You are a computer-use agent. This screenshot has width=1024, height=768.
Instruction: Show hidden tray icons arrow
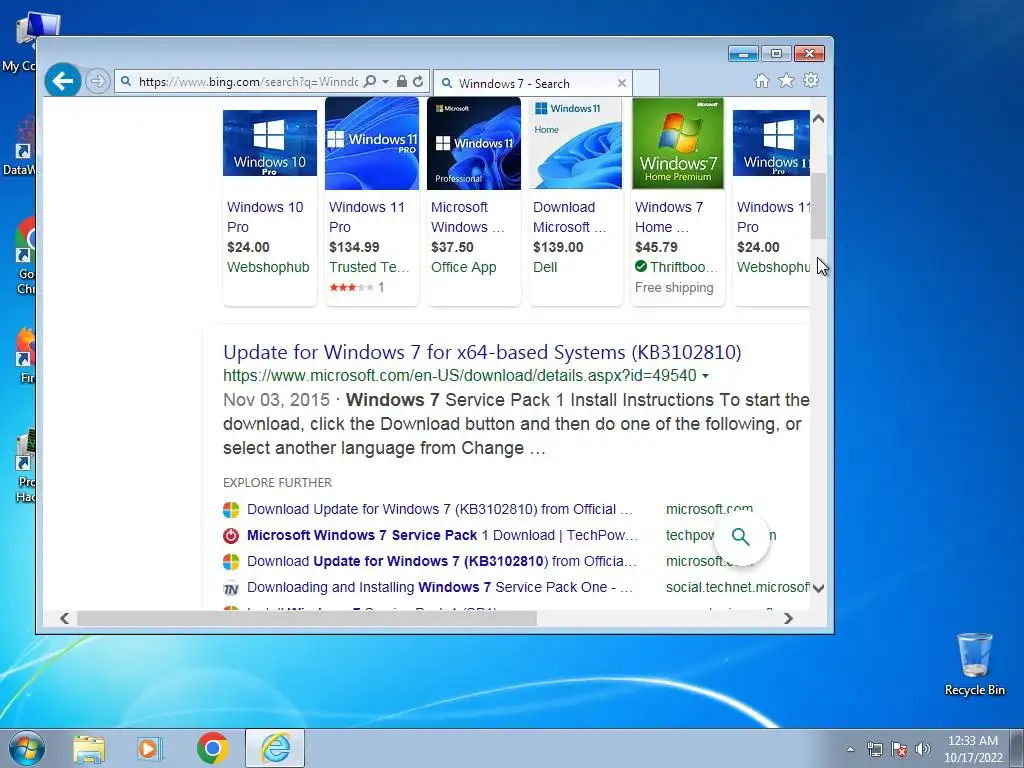click(x=850, y=749)
